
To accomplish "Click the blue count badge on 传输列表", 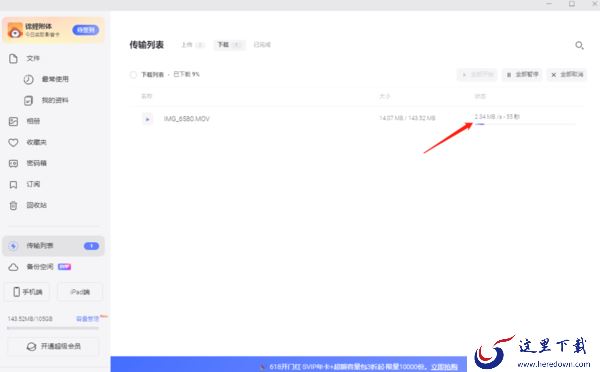I will 91,246.
